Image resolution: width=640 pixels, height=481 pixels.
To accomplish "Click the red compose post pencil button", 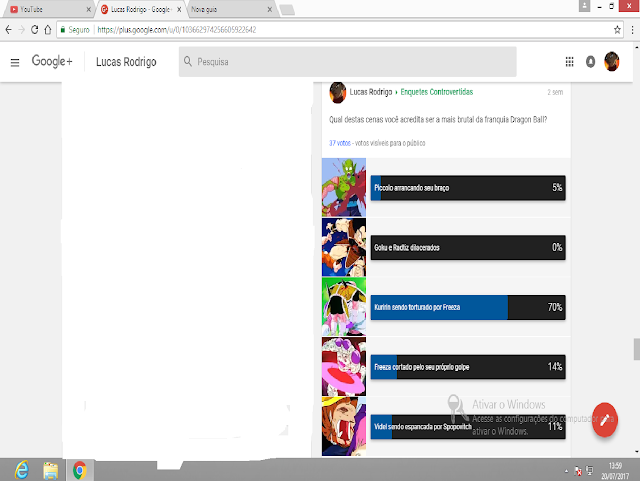I will 605,420.
